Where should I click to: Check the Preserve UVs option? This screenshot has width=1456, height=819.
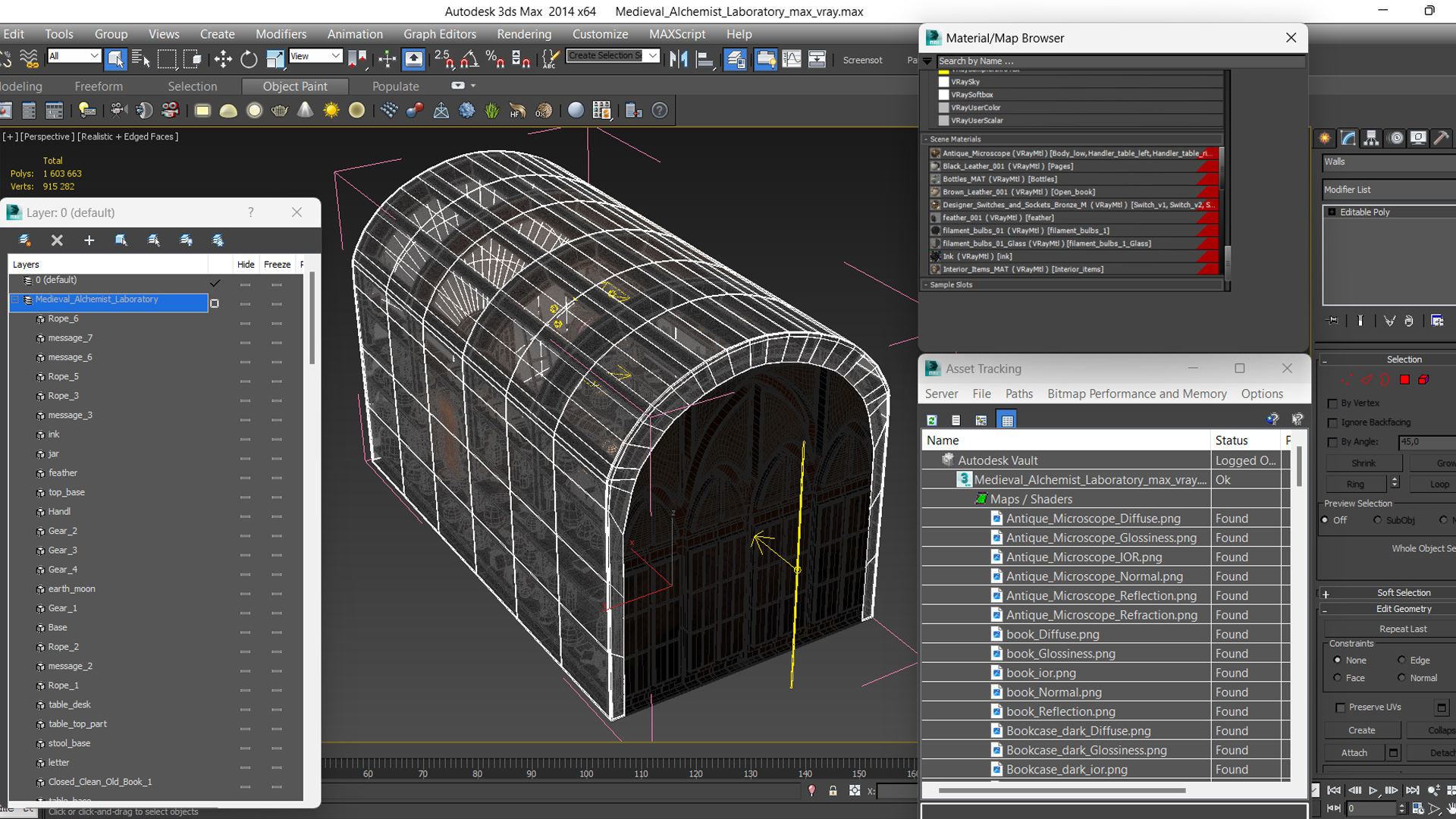point(1340,708)
